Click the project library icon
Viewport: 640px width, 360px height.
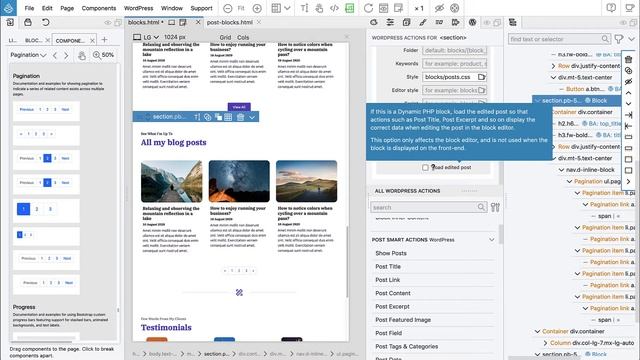(28, 22)
